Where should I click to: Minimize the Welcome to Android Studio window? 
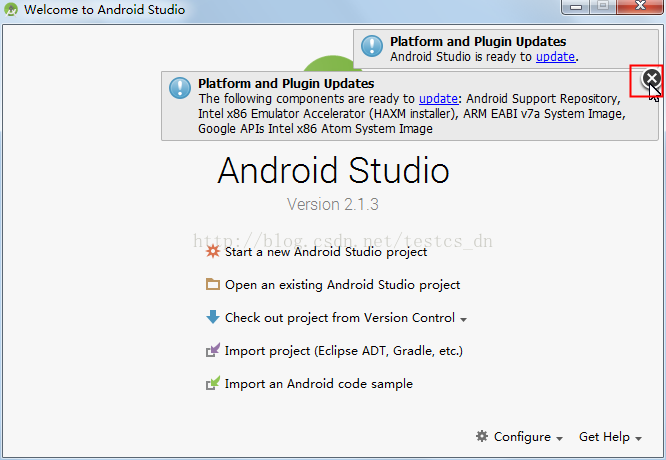pyautogui.click(x=576, y=7)
